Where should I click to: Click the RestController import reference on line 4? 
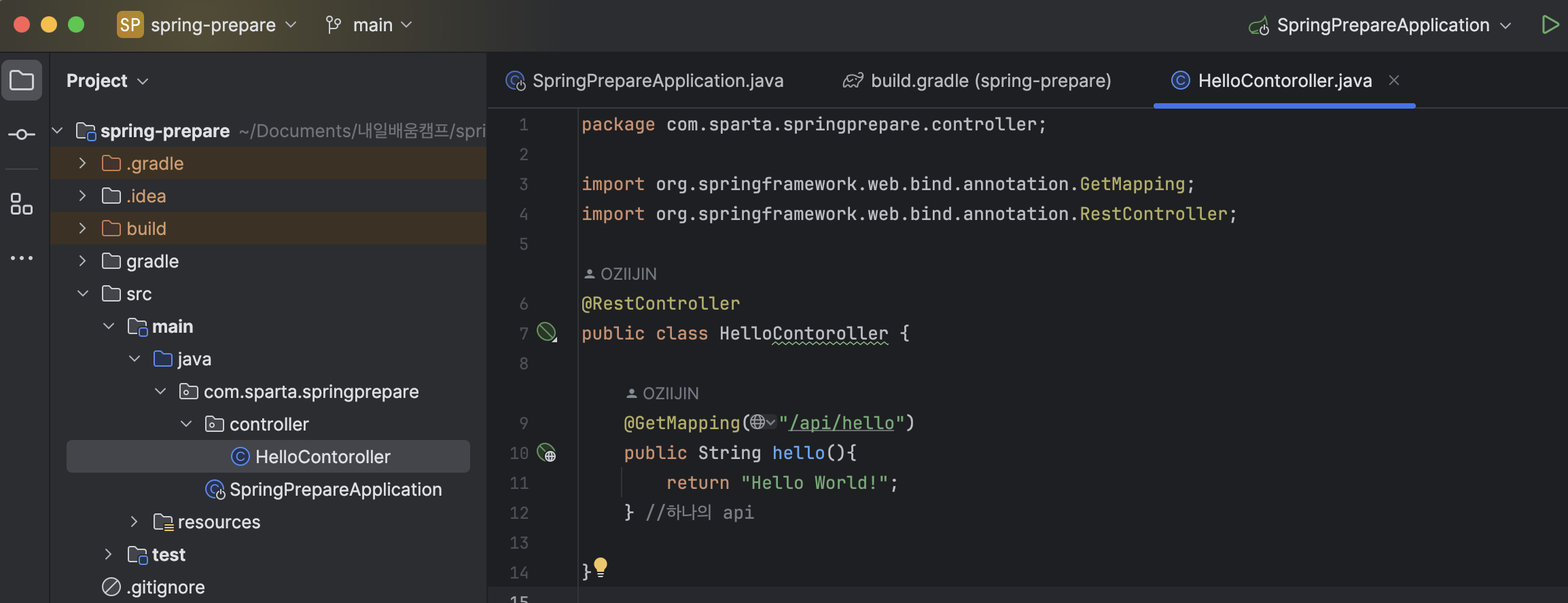coord(1154,214)
